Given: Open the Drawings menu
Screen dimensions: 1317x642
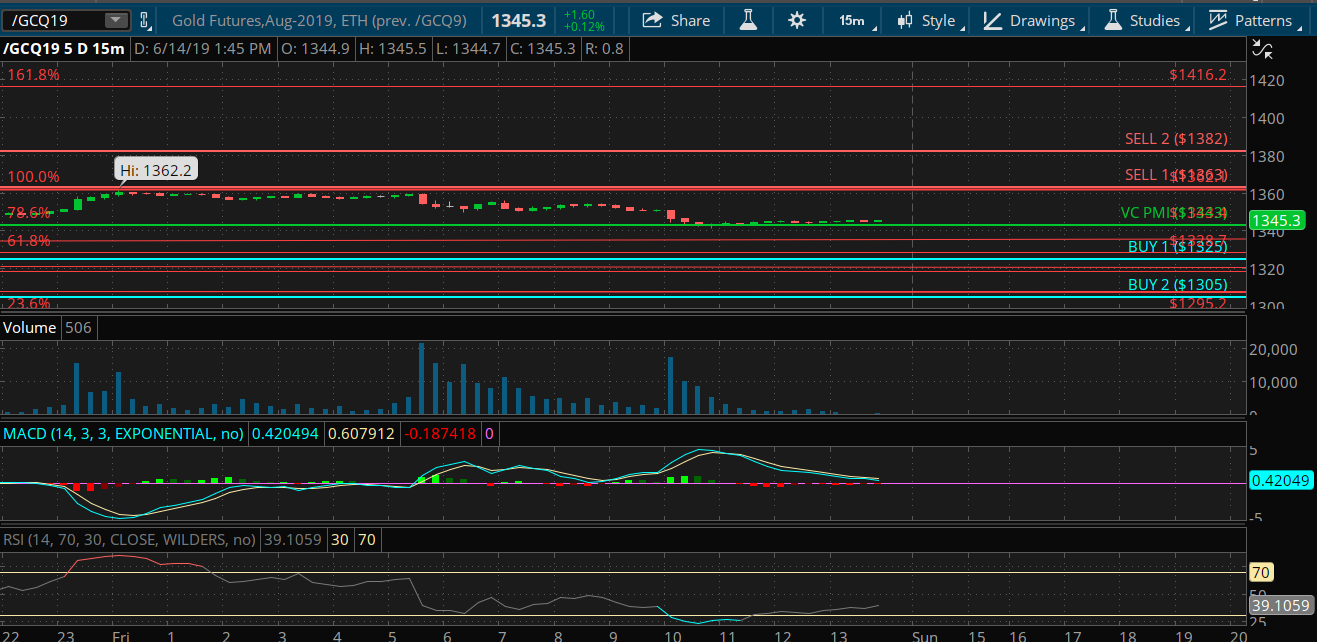Looking at the screenshot, I should point(1042,20).
